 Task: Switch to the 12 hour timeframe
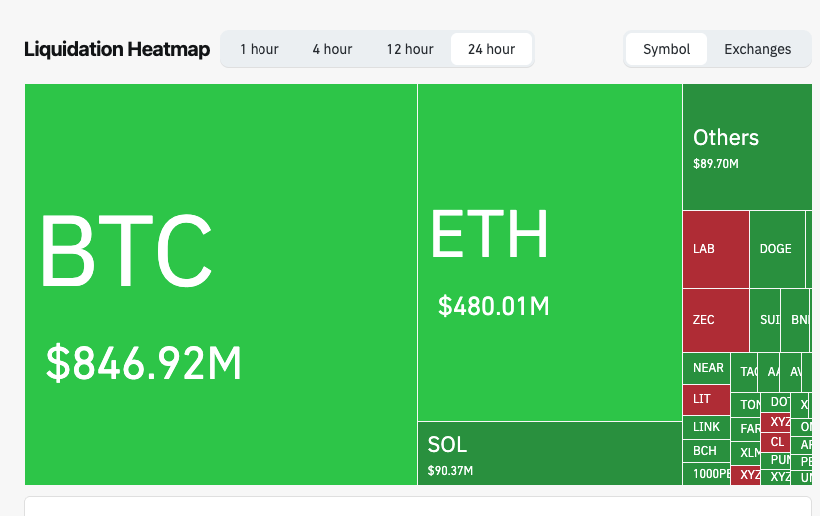pyautogui.click(x=410, y=49)
